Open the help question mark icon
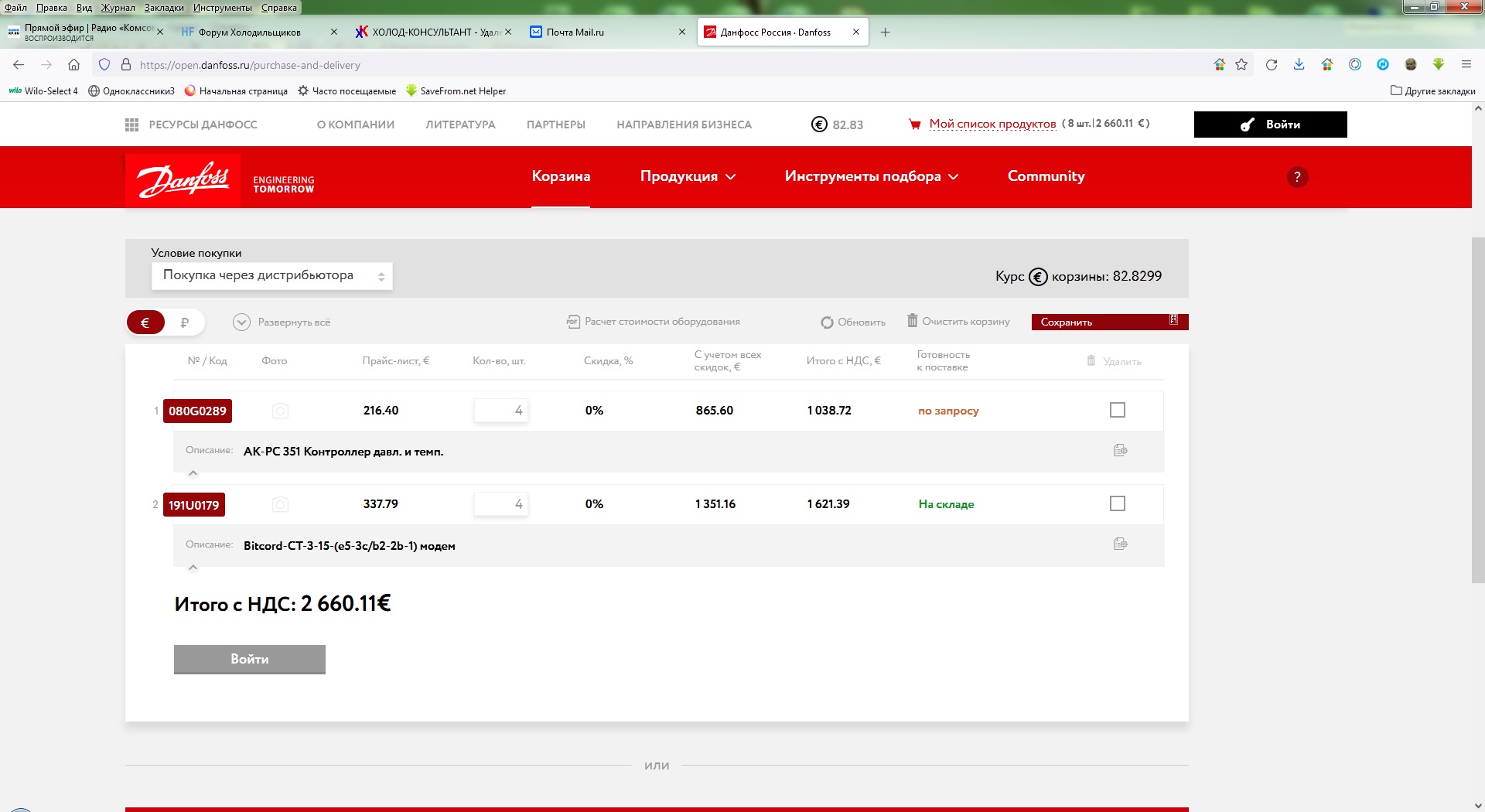 click(1297, 177)
